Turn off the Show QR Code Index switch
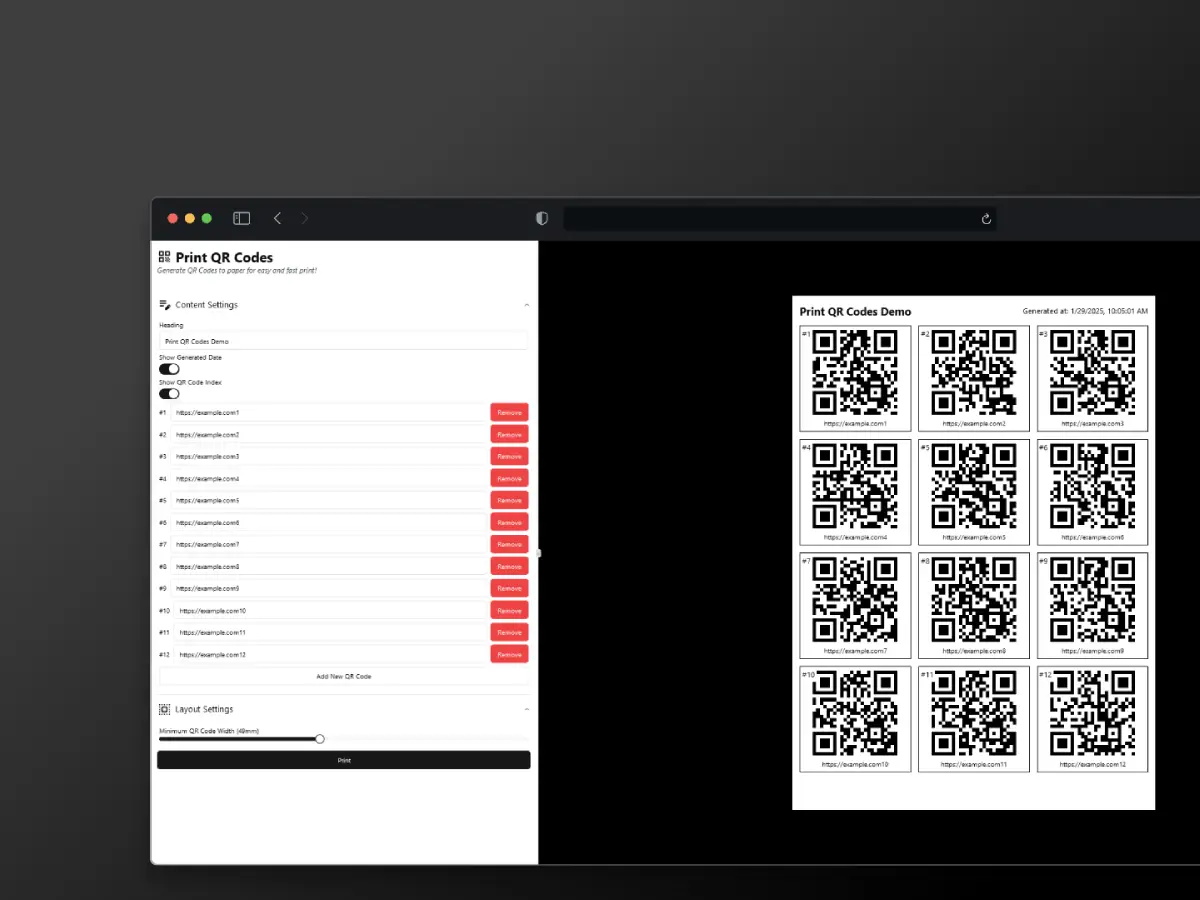Screen dimensions: 1200x900 tap(169, 394)
